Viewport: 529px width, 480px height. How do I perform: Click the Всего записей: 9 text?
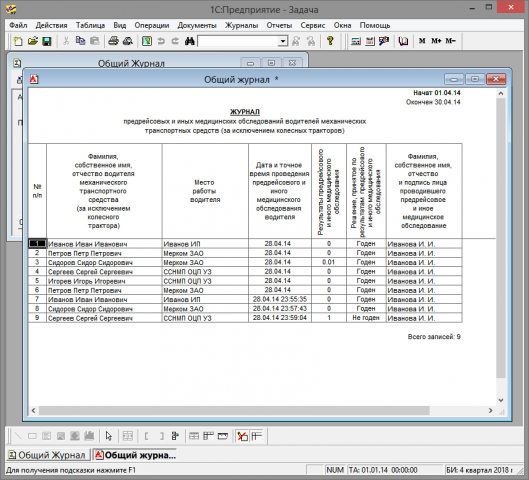(x=434, y=337)
